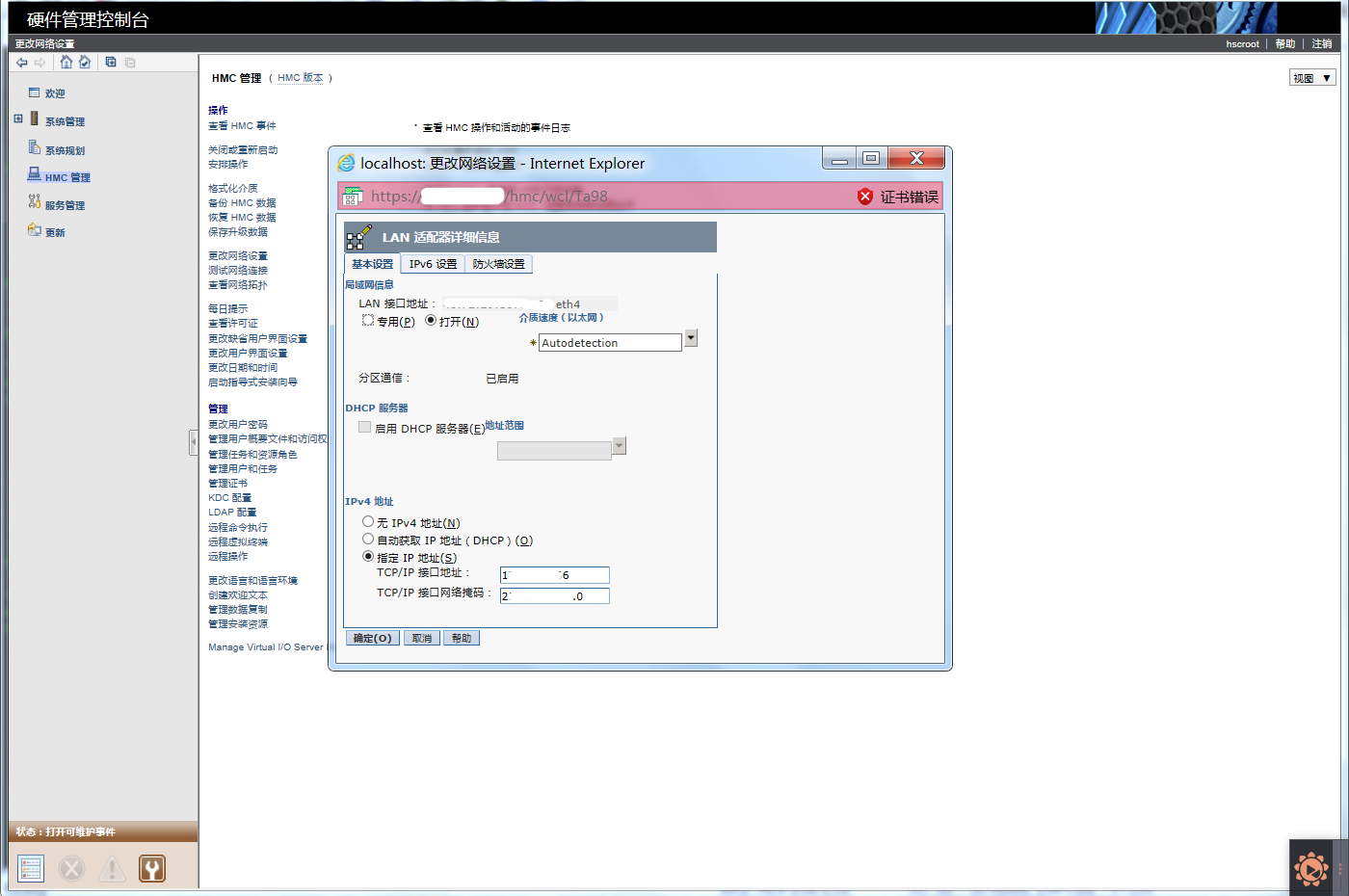The height and width of the screenshot is (896, 1349).
Task: Open the Autodetection media speed dropdown
Action: tap(691, 339)
